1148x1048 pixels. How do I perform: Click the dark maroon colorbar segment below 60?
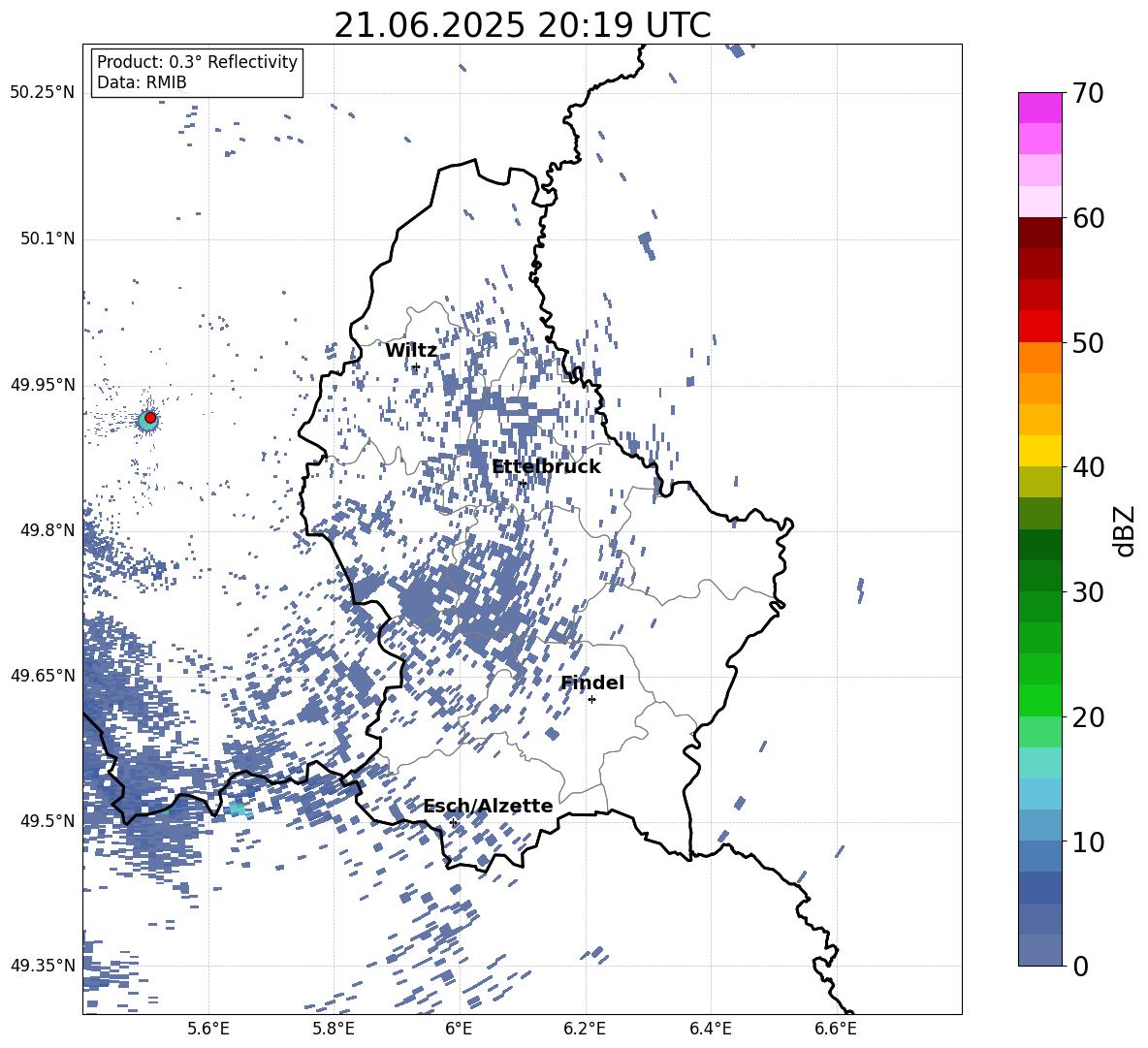(x=1039, y=233)
